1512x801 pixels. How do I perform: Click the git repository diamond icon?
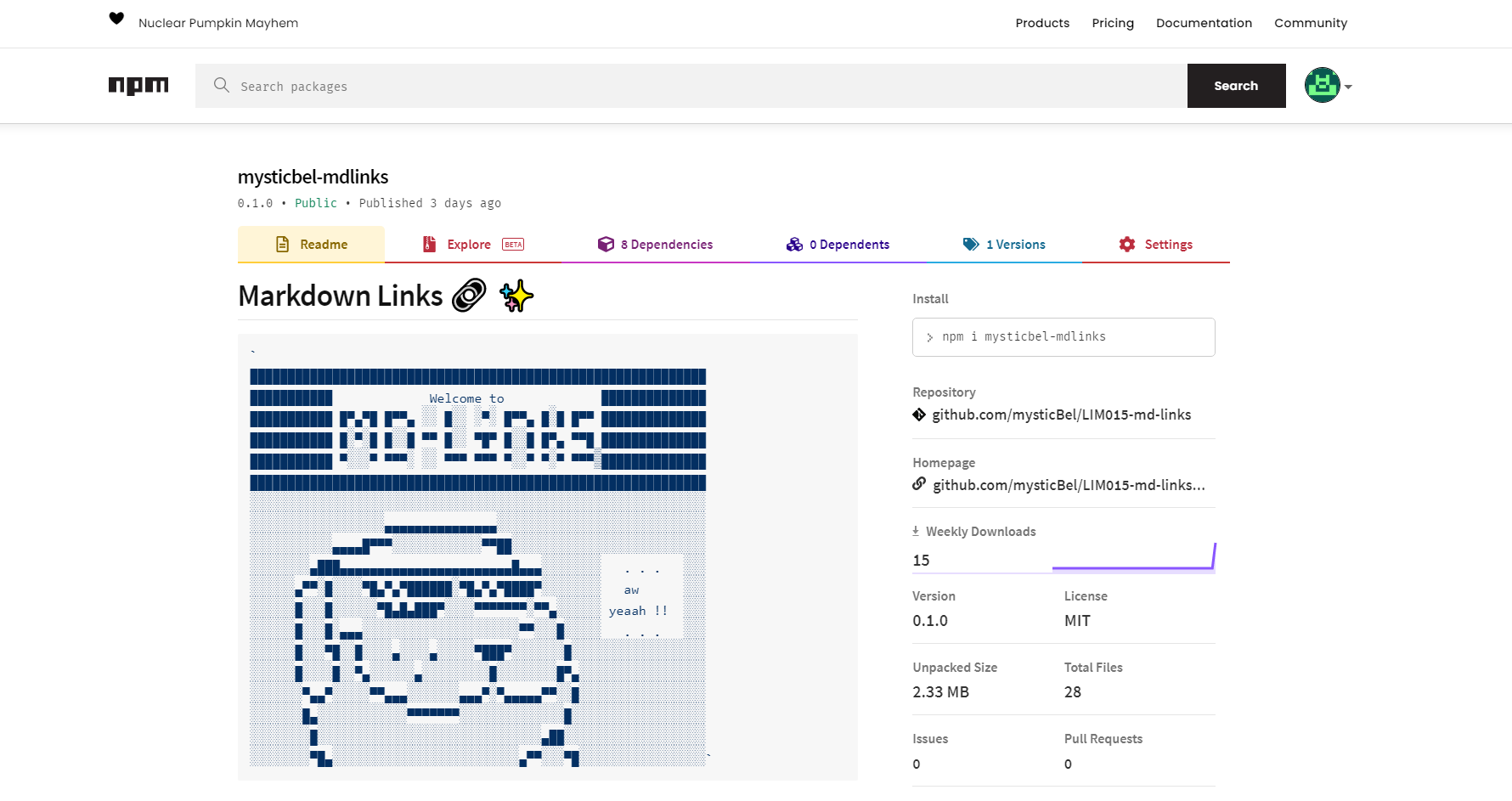(919, 415)
